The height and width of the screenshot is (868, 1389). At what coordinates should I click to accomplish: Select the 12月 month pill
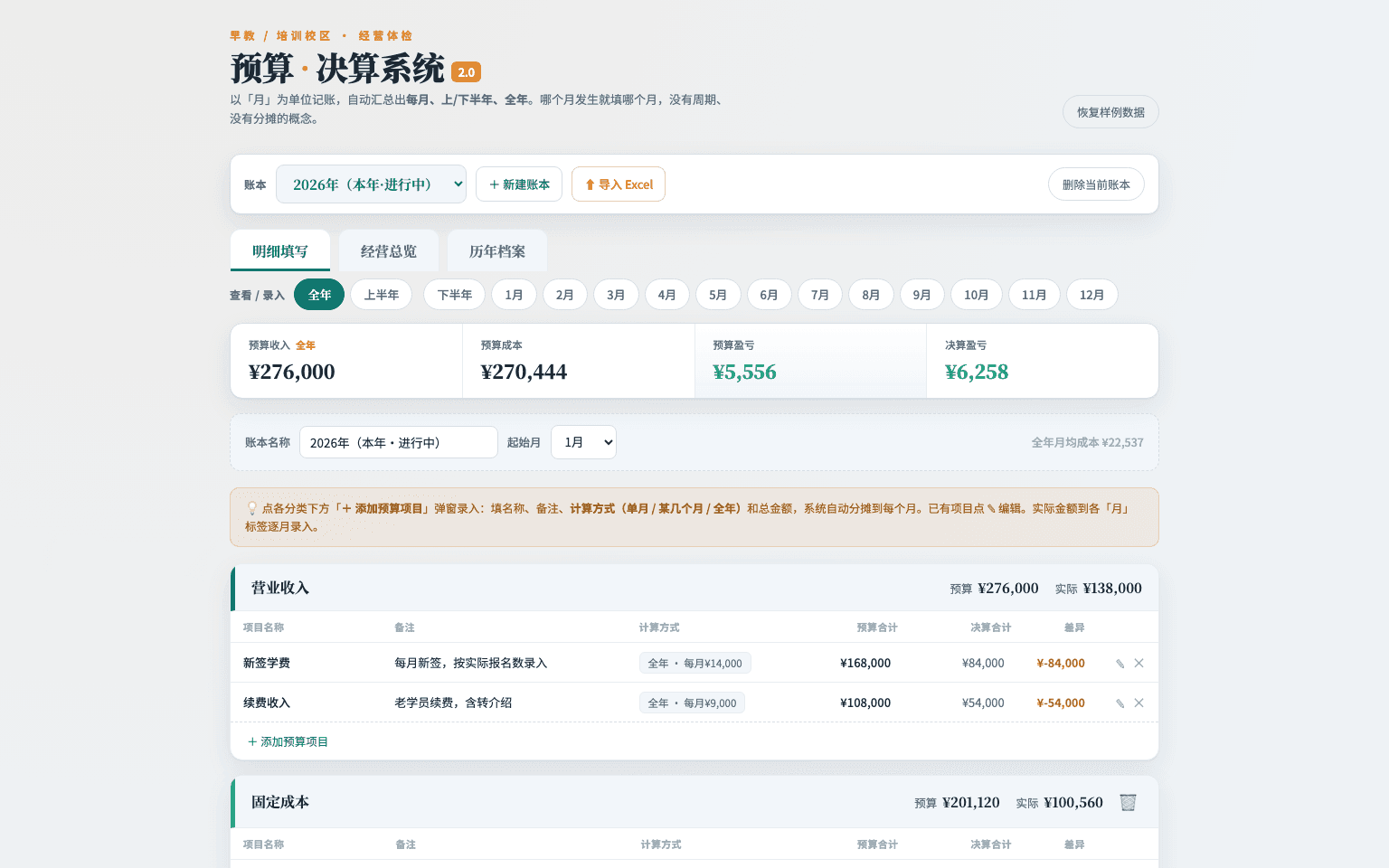pyautogui.click(x=1092, y=295)
